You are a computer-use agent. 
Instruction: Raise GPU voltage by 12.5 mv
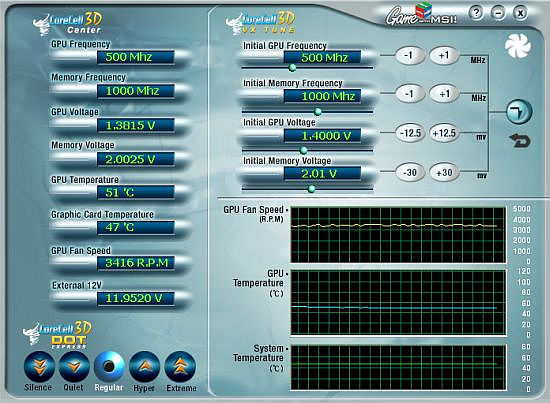444,133
